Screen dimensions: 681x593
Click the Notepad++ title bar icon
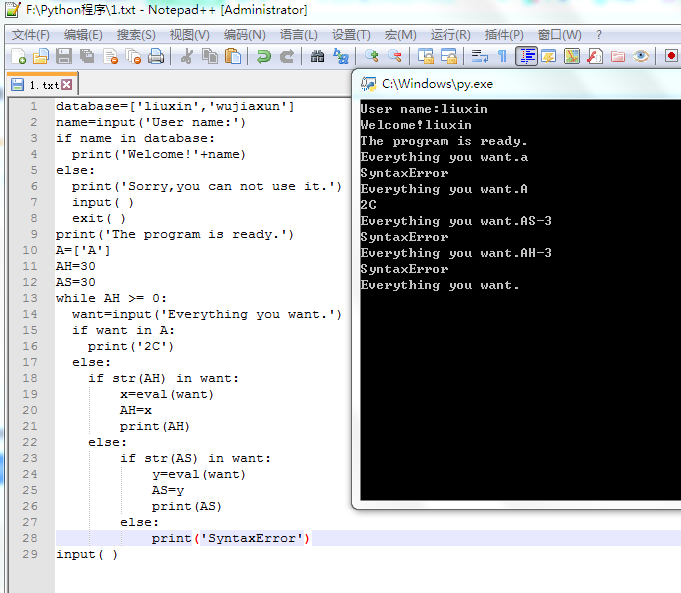[x=13, y=10]
